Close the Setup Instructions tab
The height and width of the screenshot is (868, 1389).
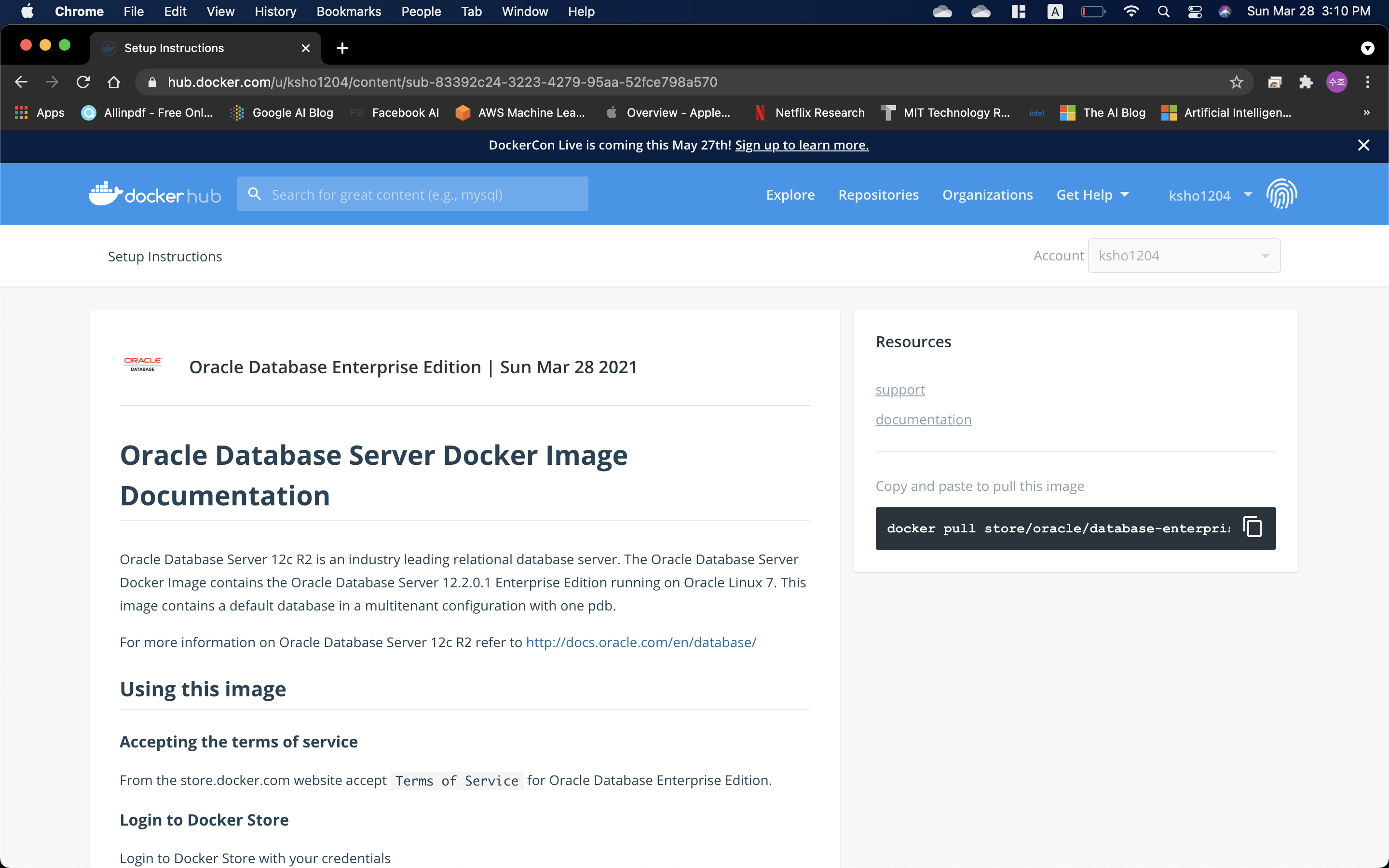pos(306,48)
